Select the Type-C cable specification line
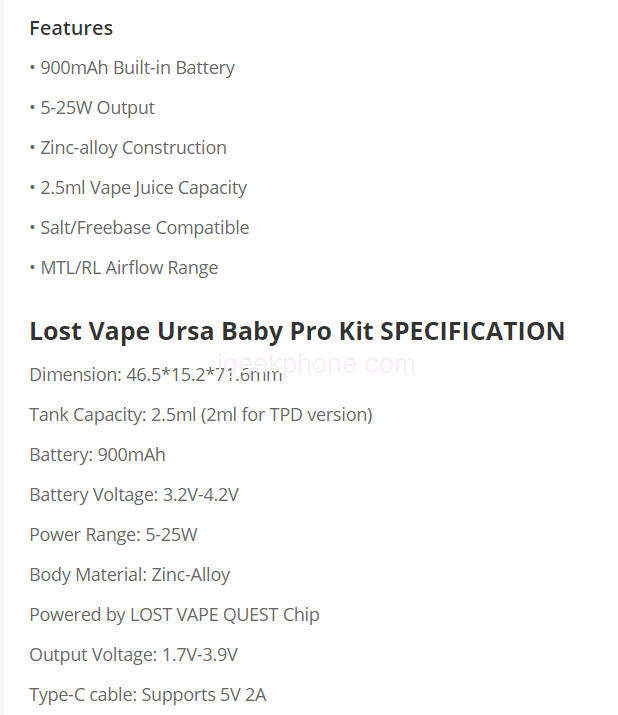The width and height of the screenshot is (618, 715). [147, 695]
